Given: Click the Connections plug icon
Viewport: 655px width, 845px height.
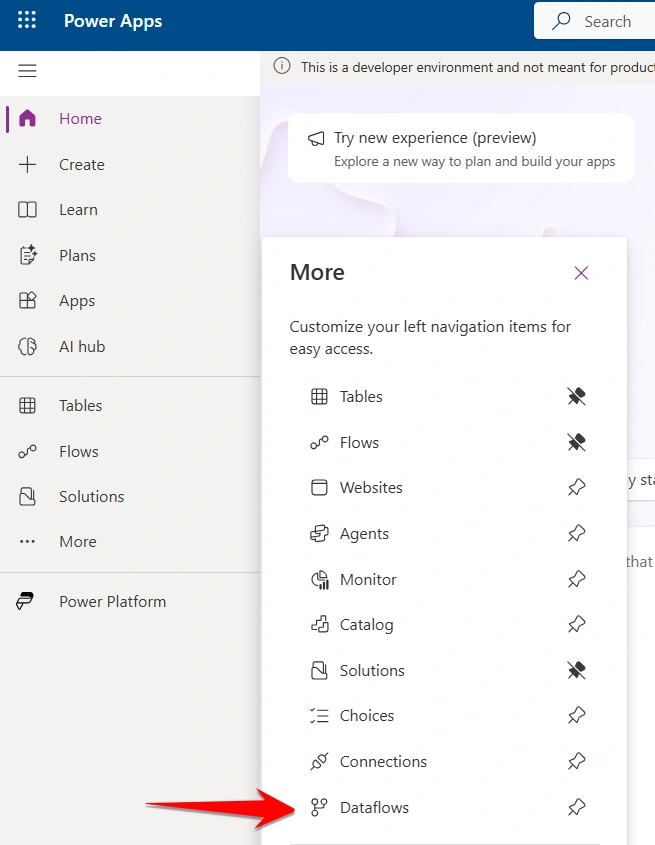Looking at the screenshot, I should 319,761.
